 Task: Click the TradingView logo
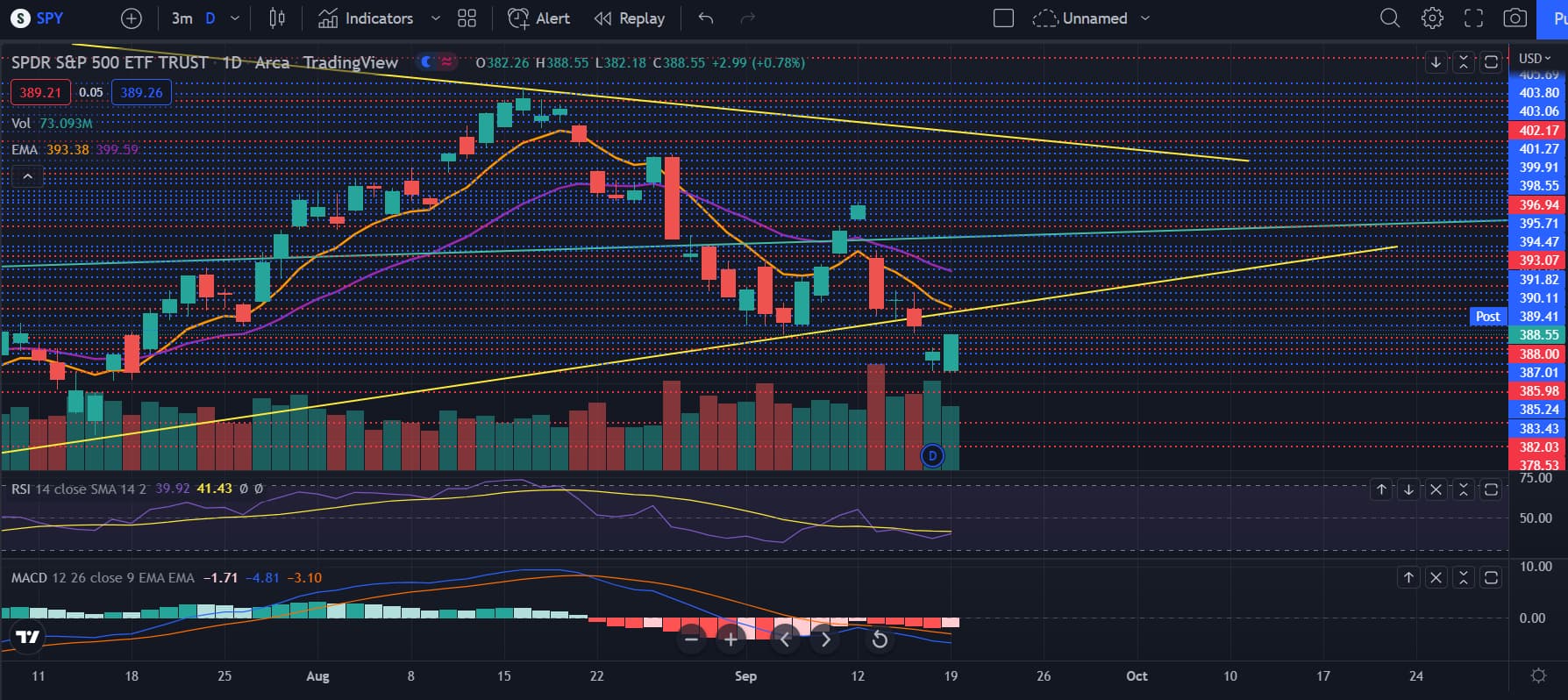(x=28, y=637)
